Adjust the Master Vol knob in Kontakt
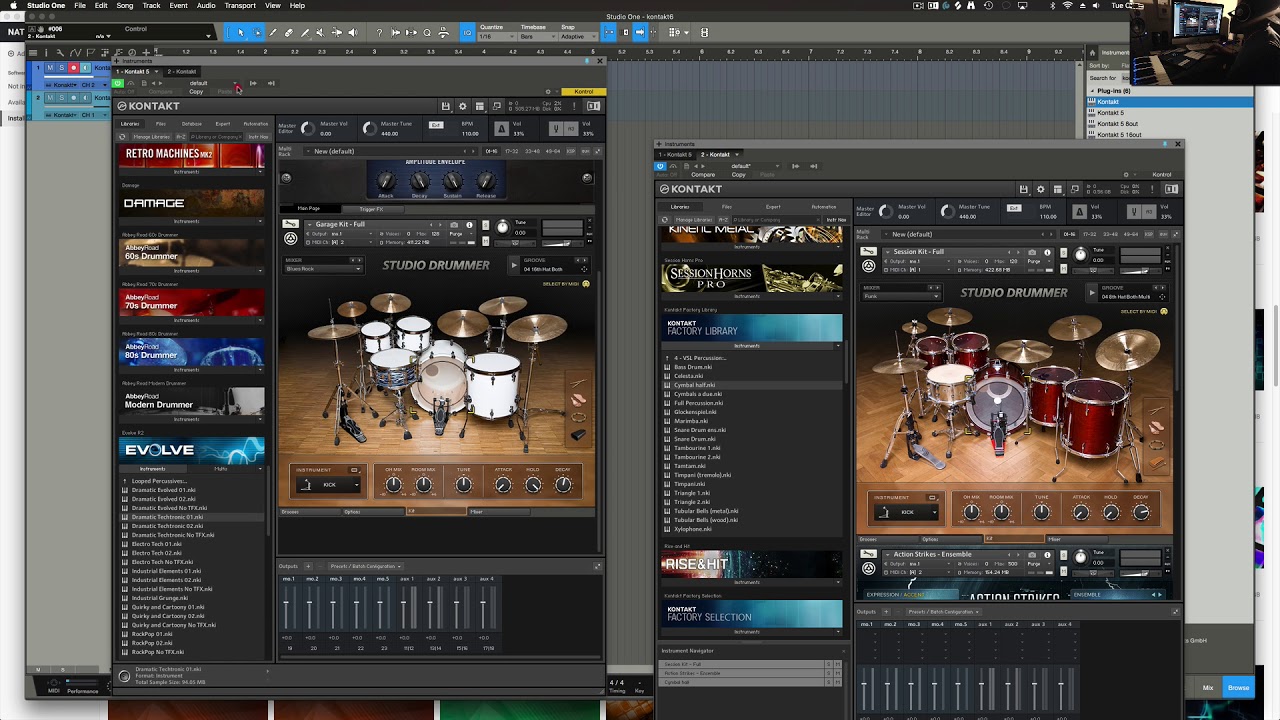The height and width of the screenshot is (720, 1280). click(x=308, y=128)
